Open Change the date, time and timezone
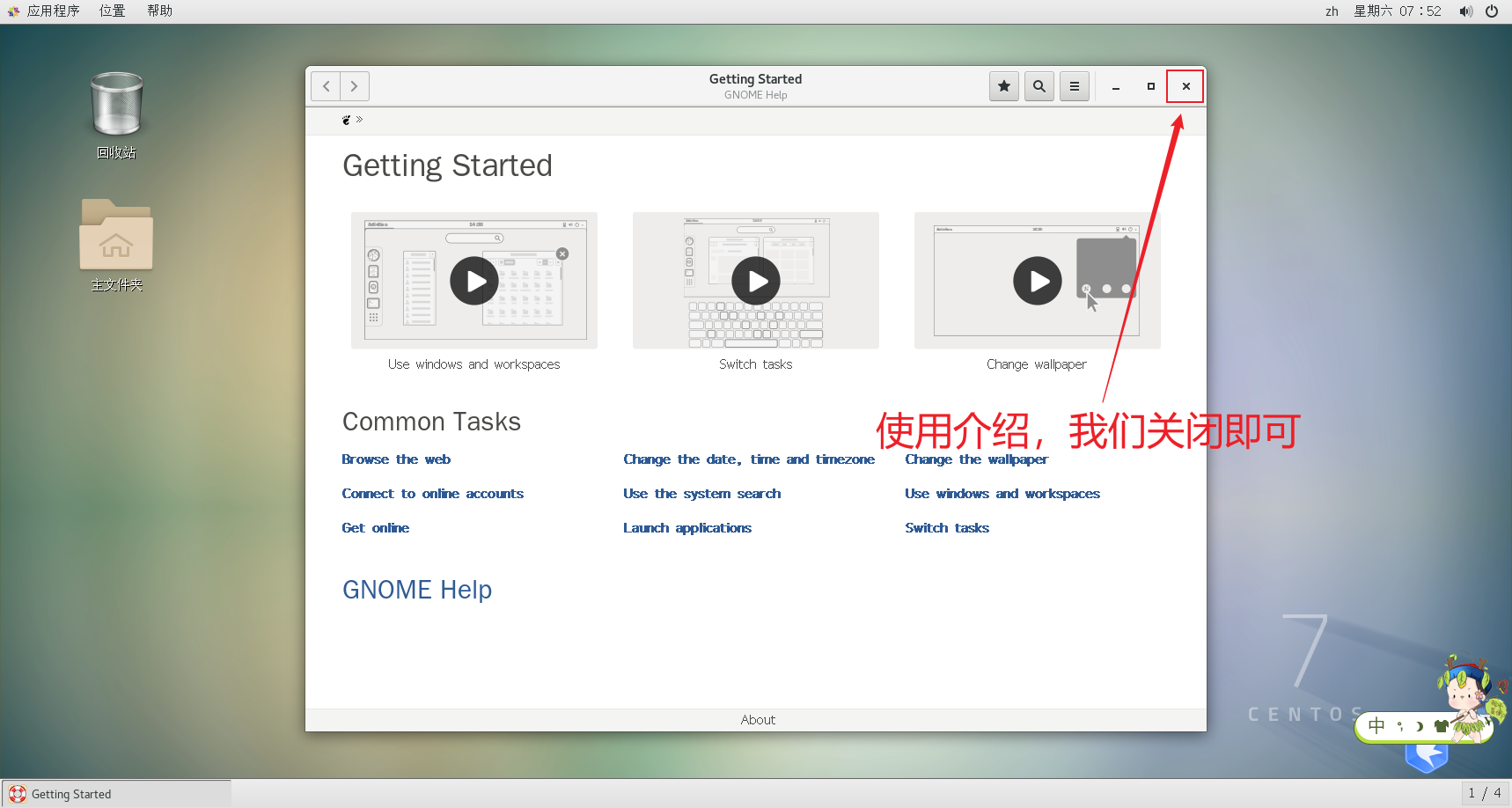 click(x=749, y=459)
